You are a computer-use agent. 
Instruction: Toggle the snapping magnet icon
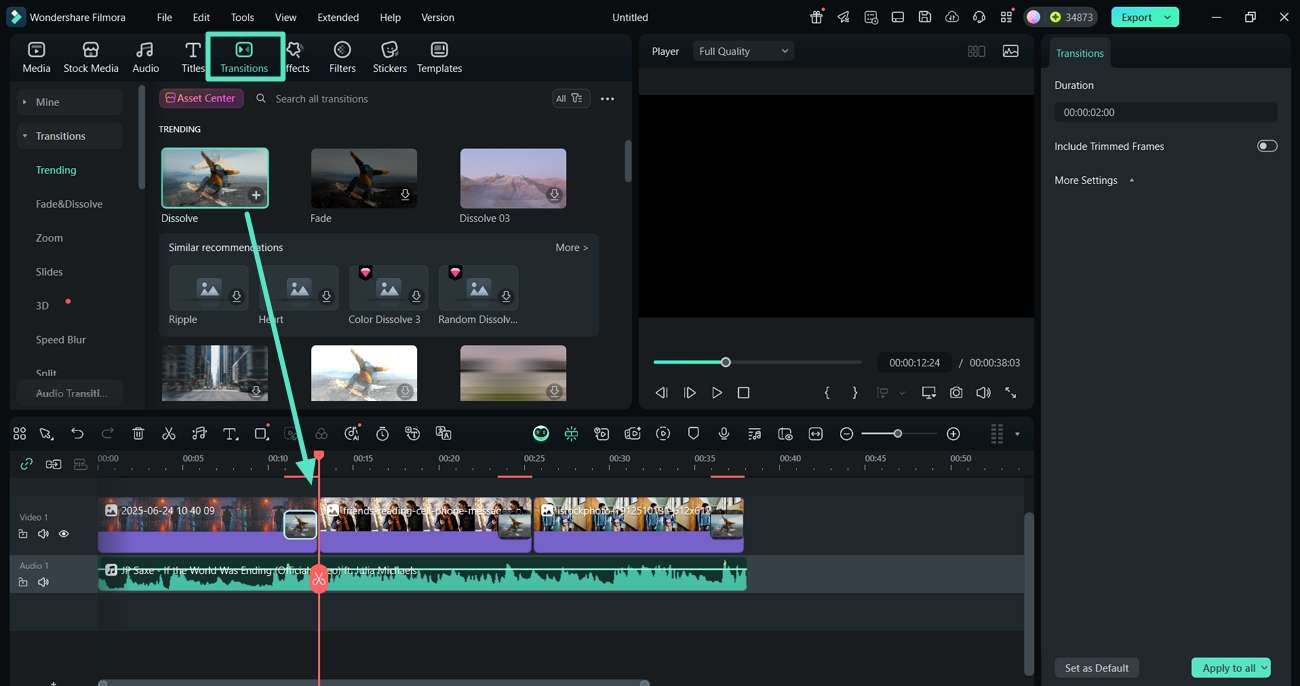pyautogui.click(x=571, y=433)
